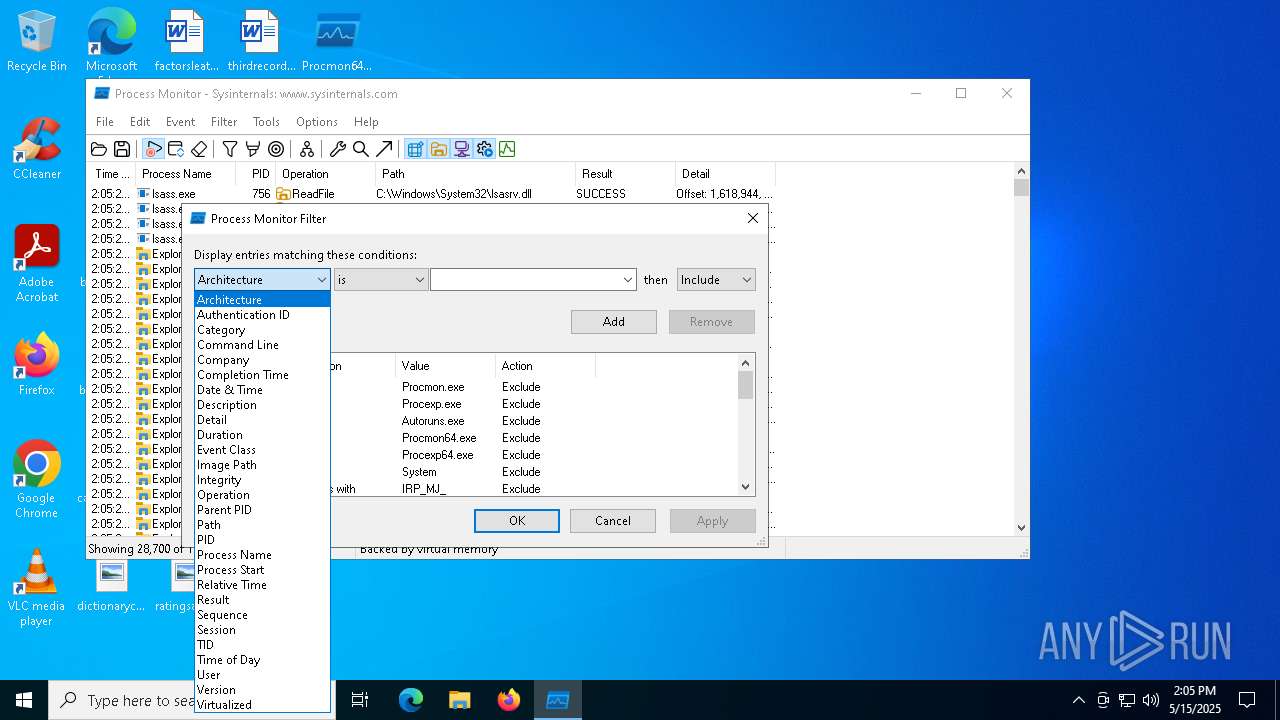The image size is (1280, 720).
Task: Open the Help menu
Action: click(x=366, y=122)
